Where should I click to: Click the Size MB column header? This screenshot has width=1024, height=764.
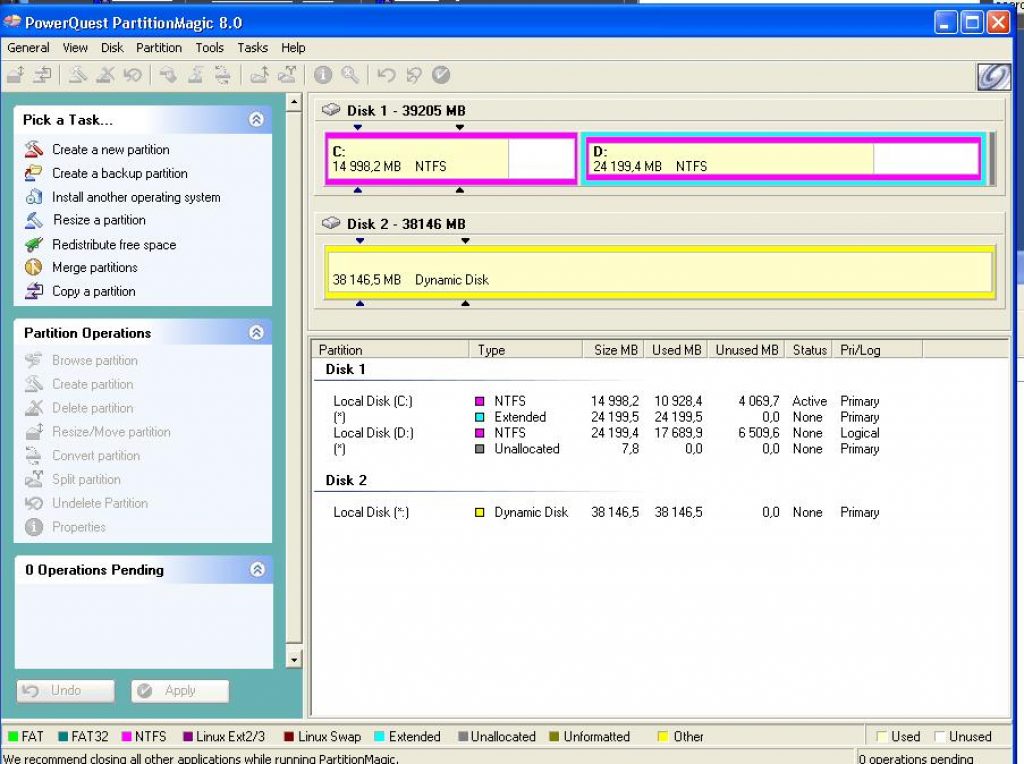point(613,350)
